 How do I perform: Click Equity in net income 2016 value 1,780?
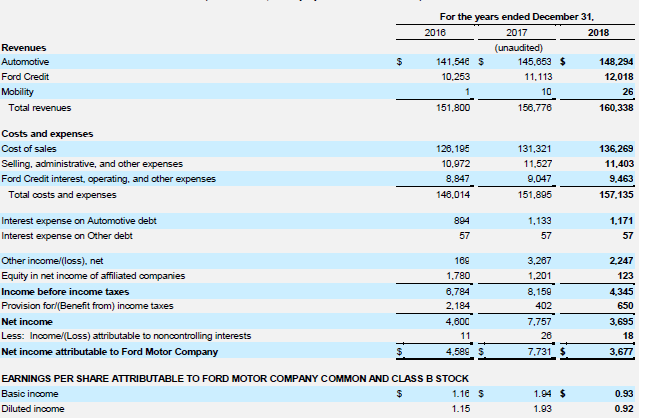click(458, 276)
